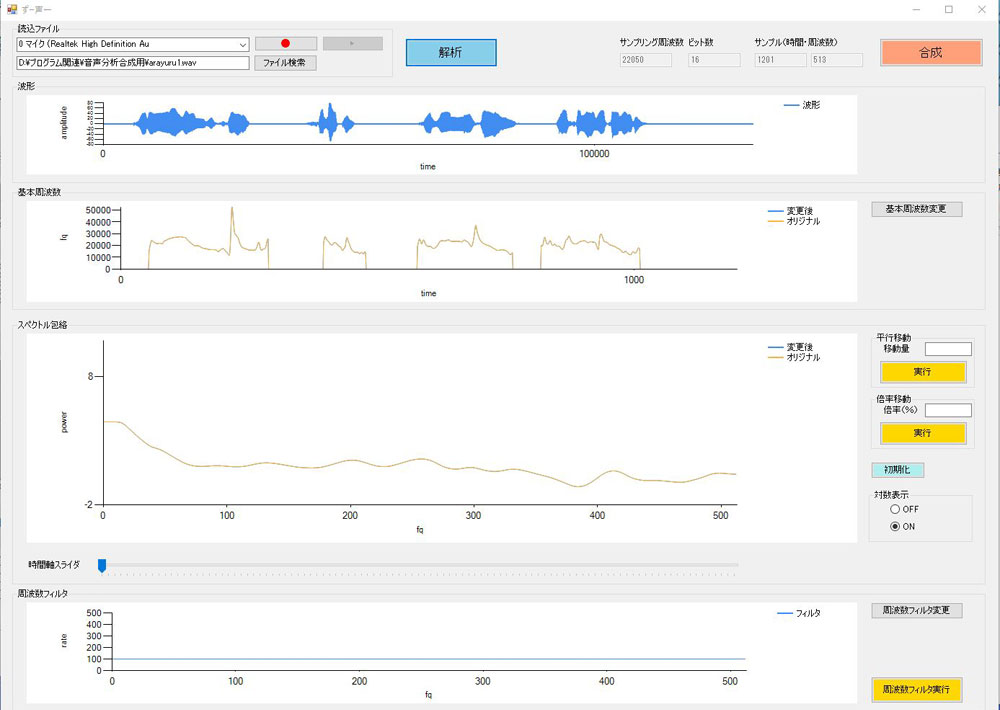This screenshot has width=1000, height=710.
Task: Click the 周波数フィルタ変更 button
Action: tap(916, 610)
